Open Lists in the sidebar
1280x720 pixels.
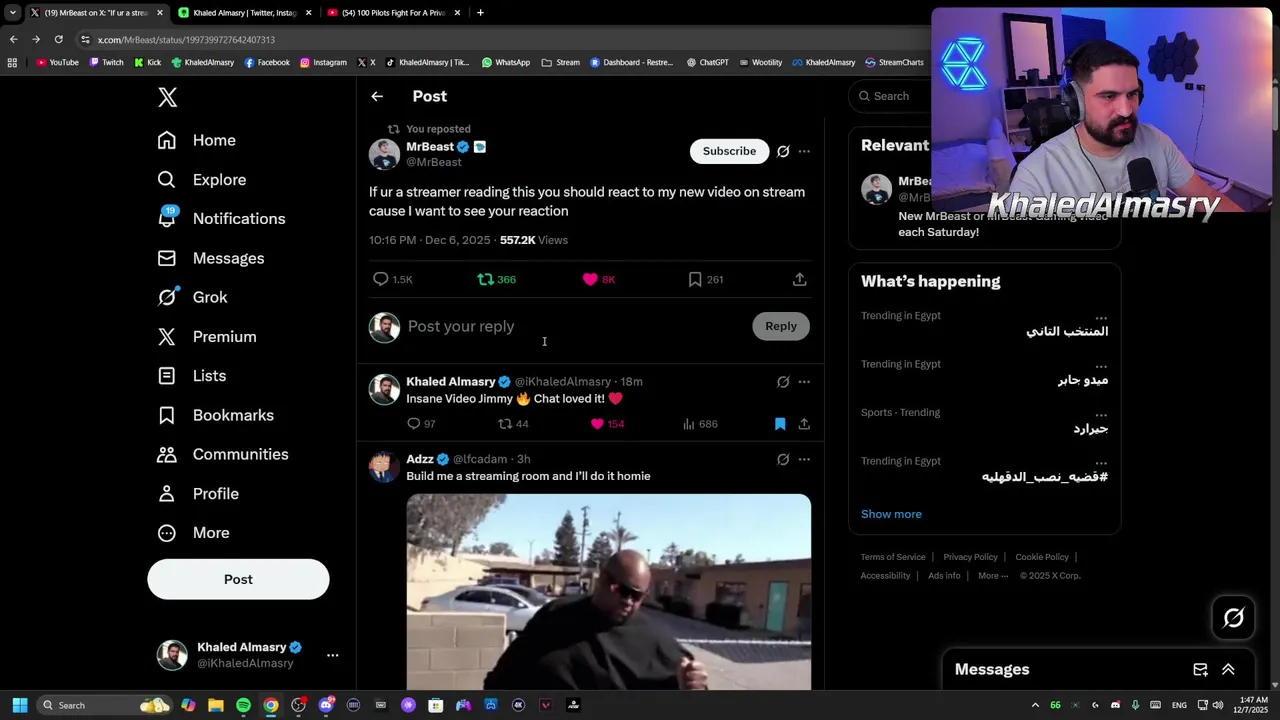click(192, 376)
